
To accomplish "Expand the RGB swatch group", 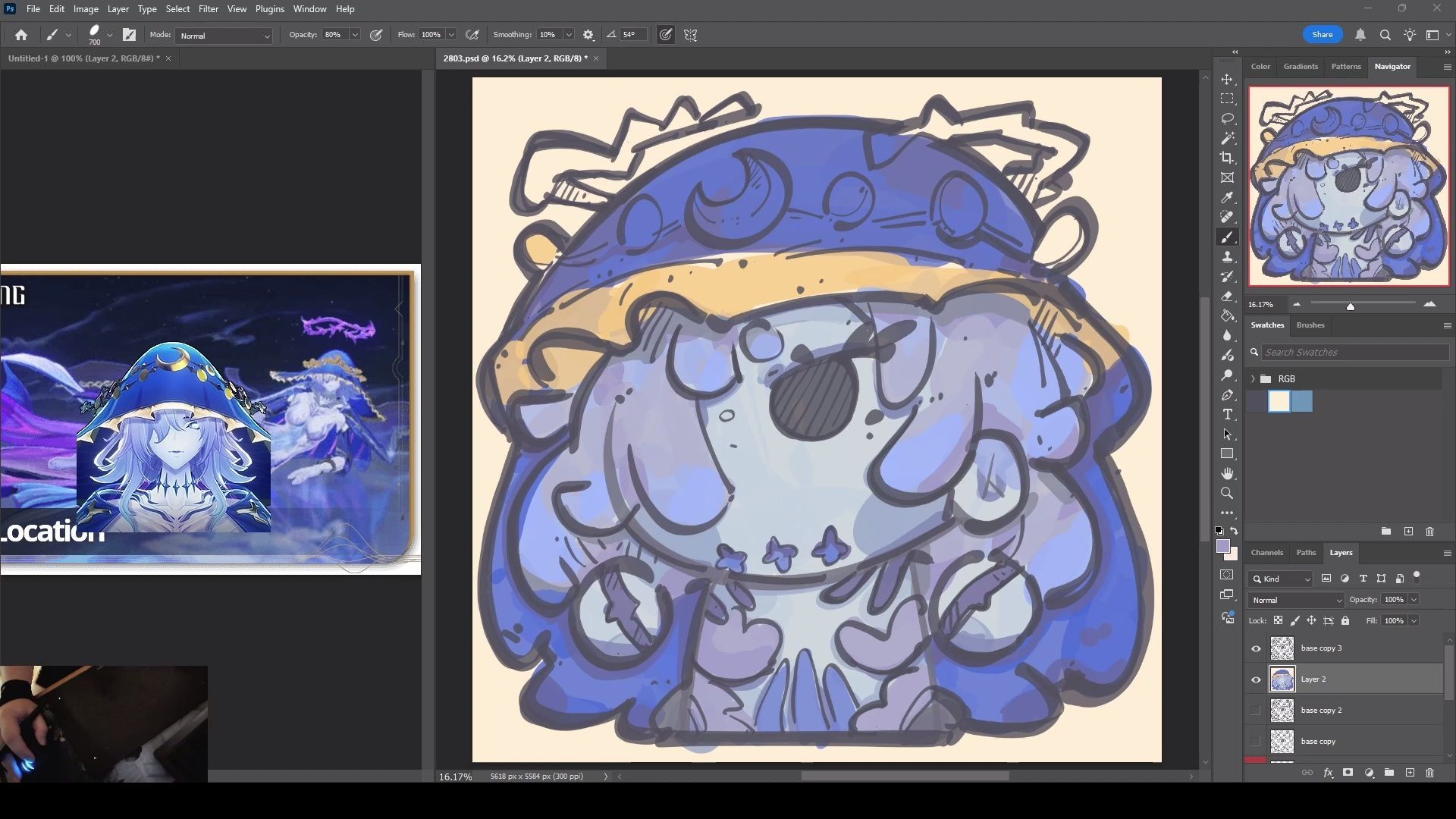I will point(1253,378).
